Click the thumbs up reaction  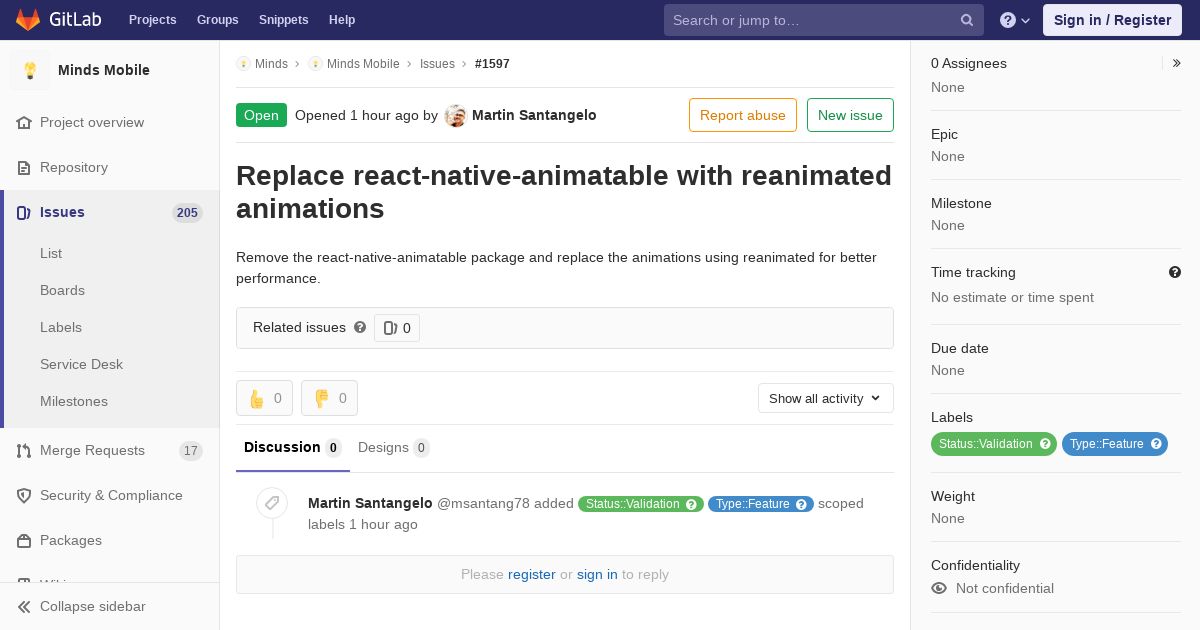click(x=264, y=398)
